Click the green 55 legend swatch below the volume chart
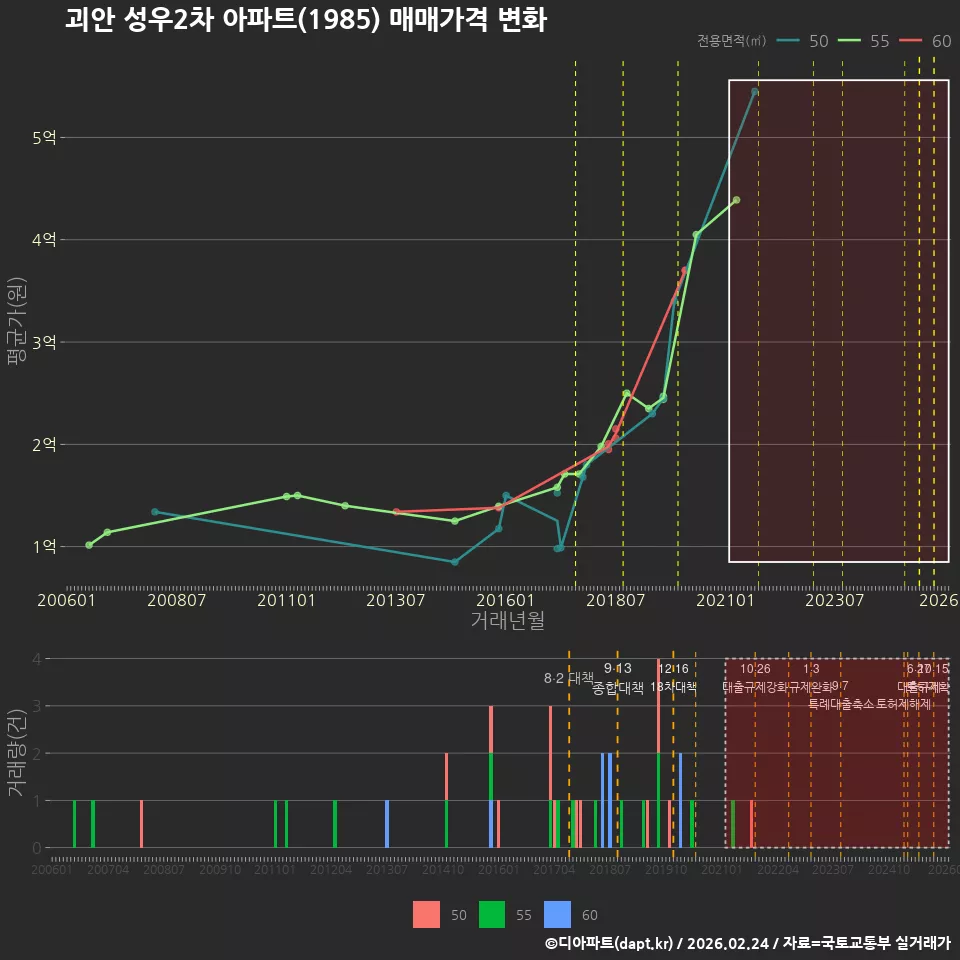The width and height of the screenshot is (960, 960). coord(492,915)
